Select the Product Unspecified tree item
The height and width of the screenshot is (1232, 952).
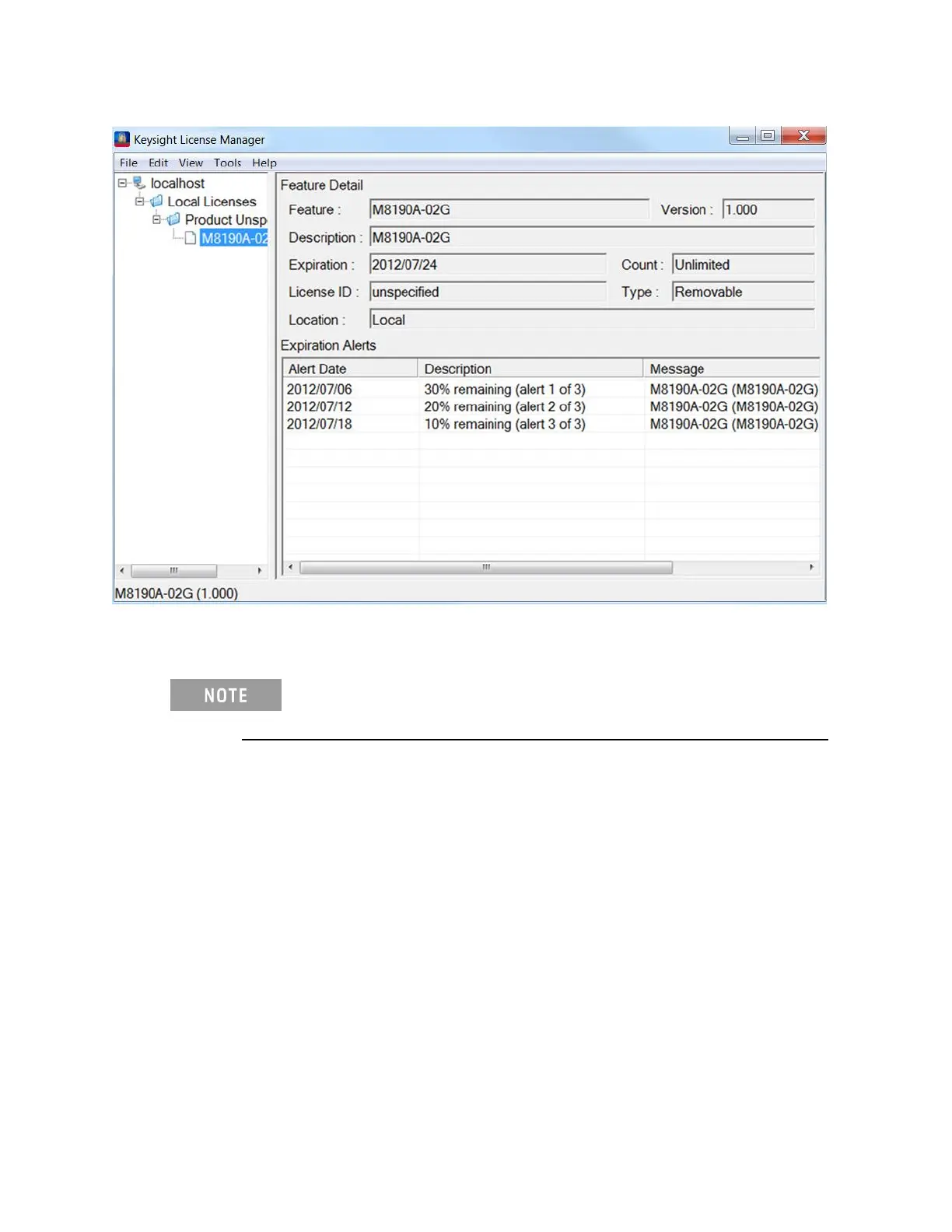pos(226,219)
